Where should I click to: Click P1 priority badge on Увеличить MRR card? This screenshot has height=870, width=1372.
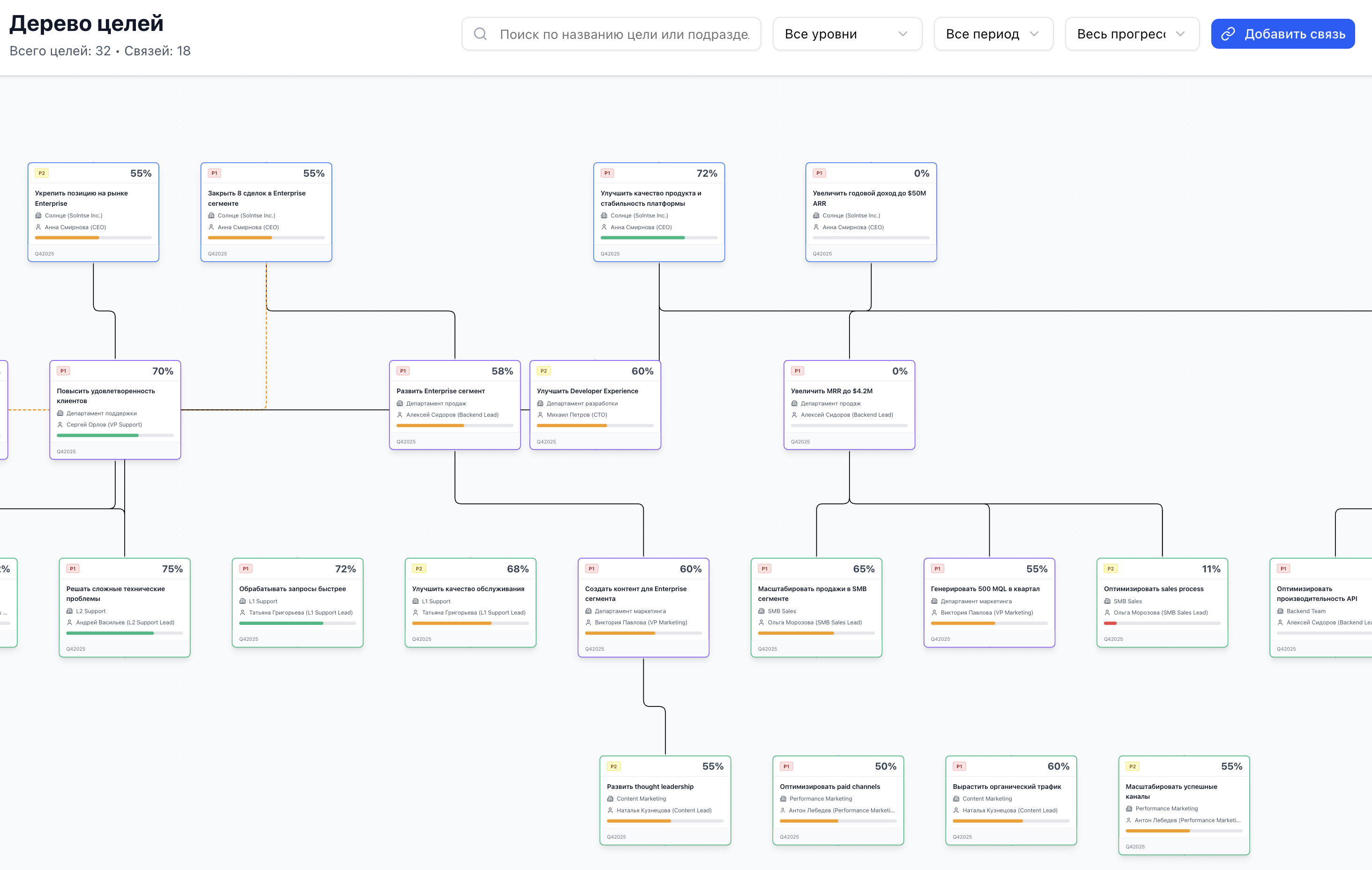click(797, 371)
